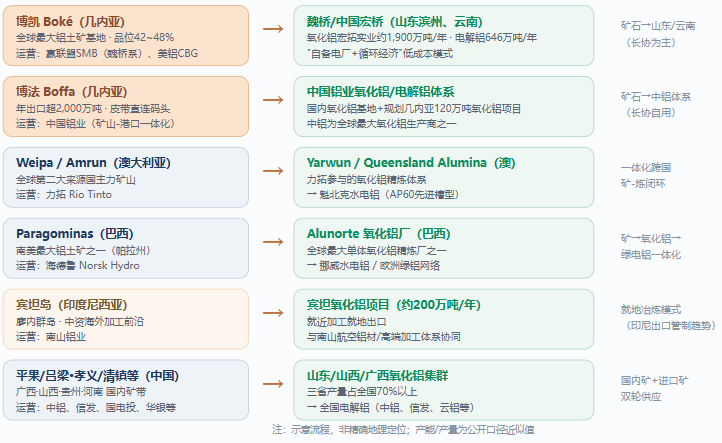This screenshot has width=722, height=443.
Task: Click the side note '一体化跨国 矿-炼闭环'
Action: (646, 175)
